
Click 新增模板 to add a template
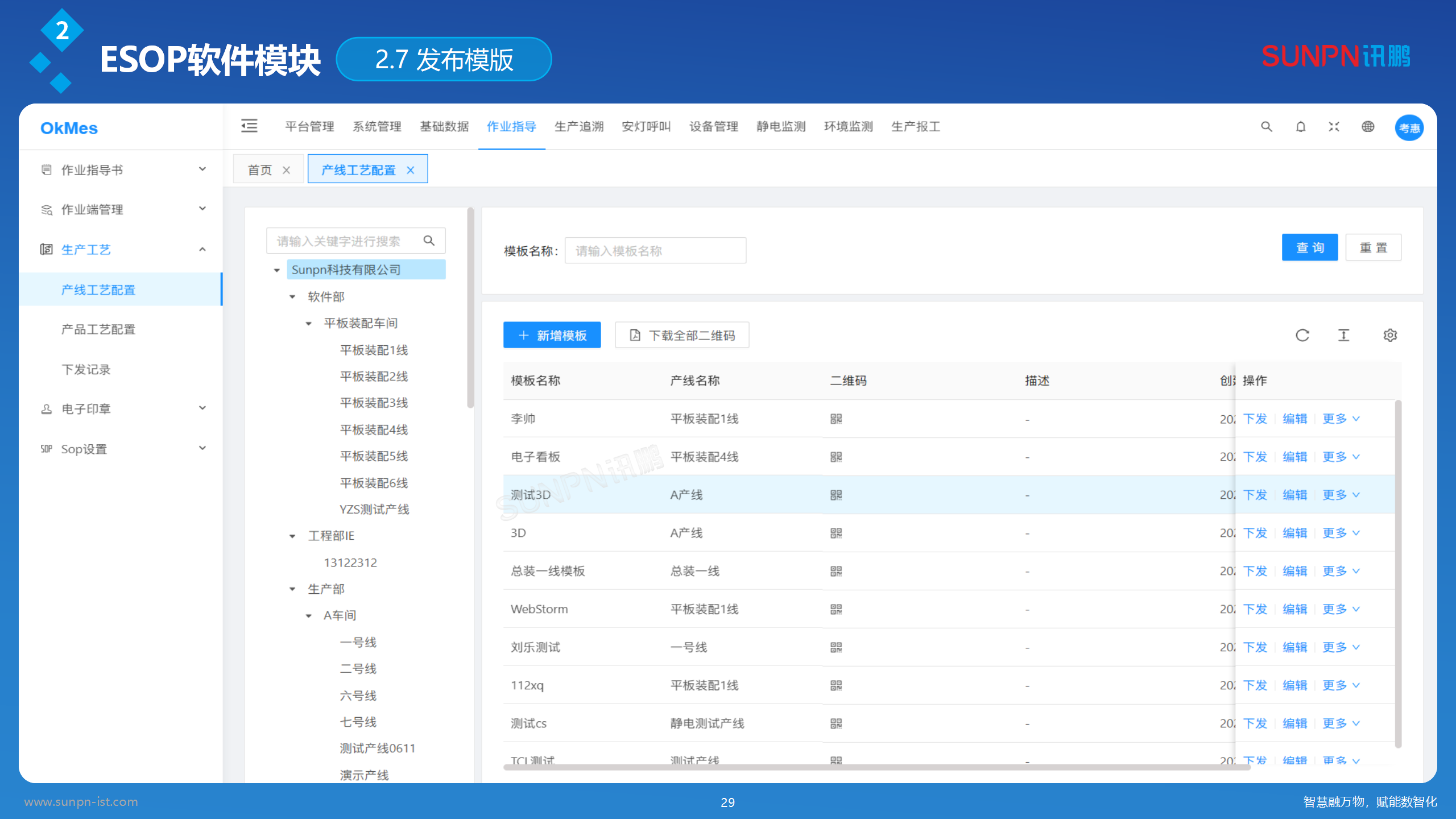click(551, 335)
